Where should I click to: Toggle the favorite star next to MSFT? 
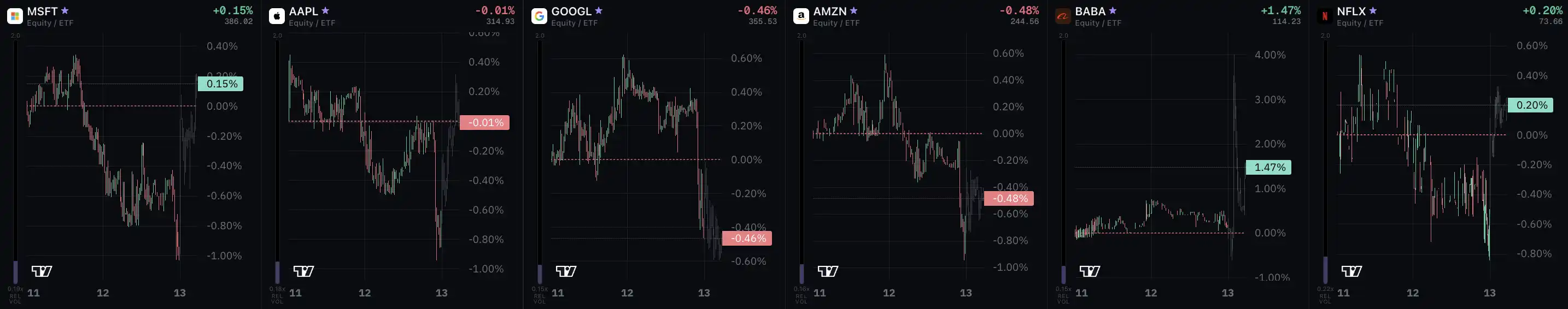pyautogui.click(x=65, y=11)
